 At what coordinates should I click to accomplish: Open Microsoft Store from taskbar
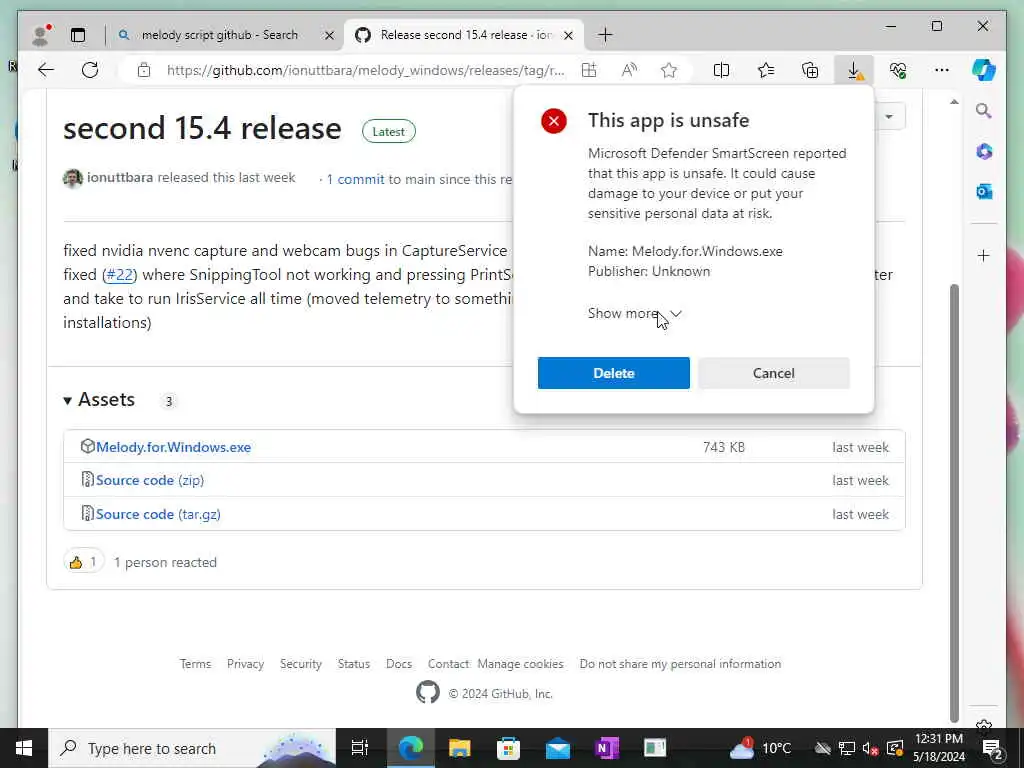point(508,748)
